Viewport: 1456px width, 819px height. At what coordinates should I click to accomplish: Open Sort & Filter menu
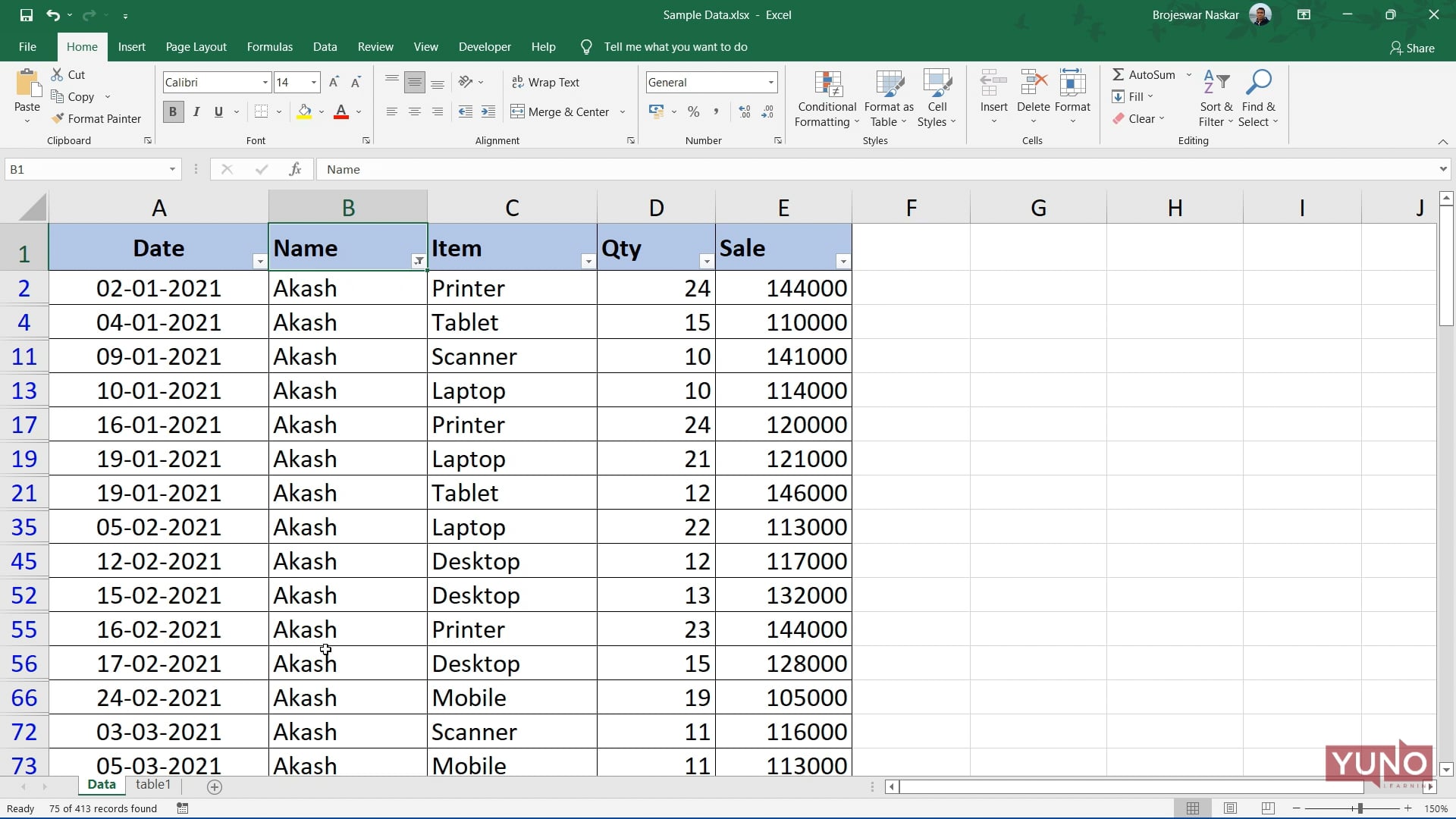click(x=1216, y=99)
